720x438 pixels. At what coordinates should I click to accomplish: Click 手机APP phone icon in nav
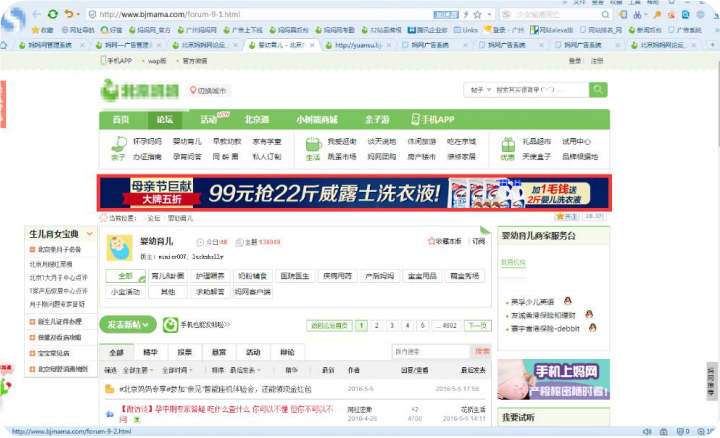pyautogui.click(x=415, y=119)
